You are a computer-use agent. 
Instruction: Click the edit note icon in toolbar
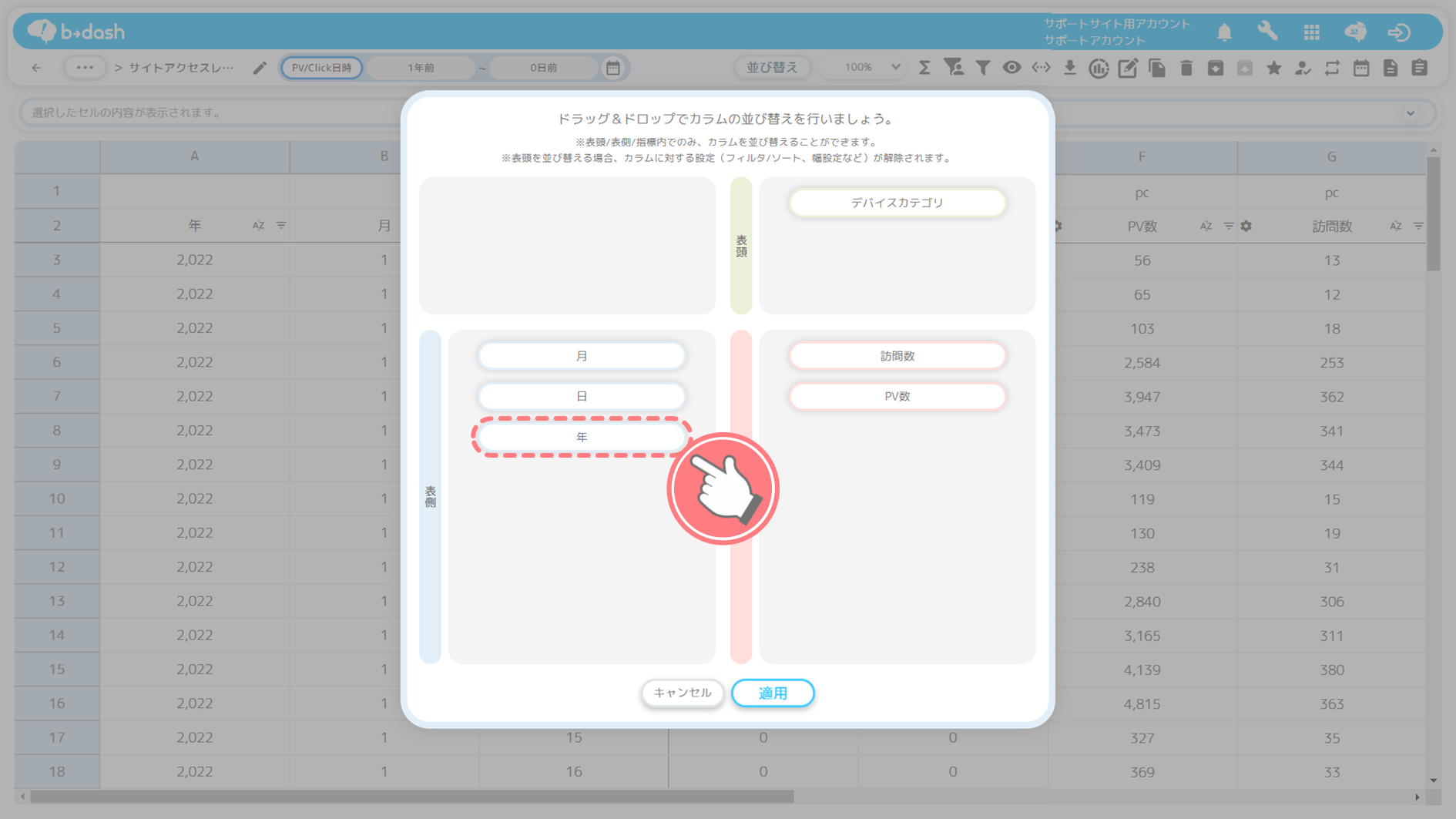(x=1128, y=68)
